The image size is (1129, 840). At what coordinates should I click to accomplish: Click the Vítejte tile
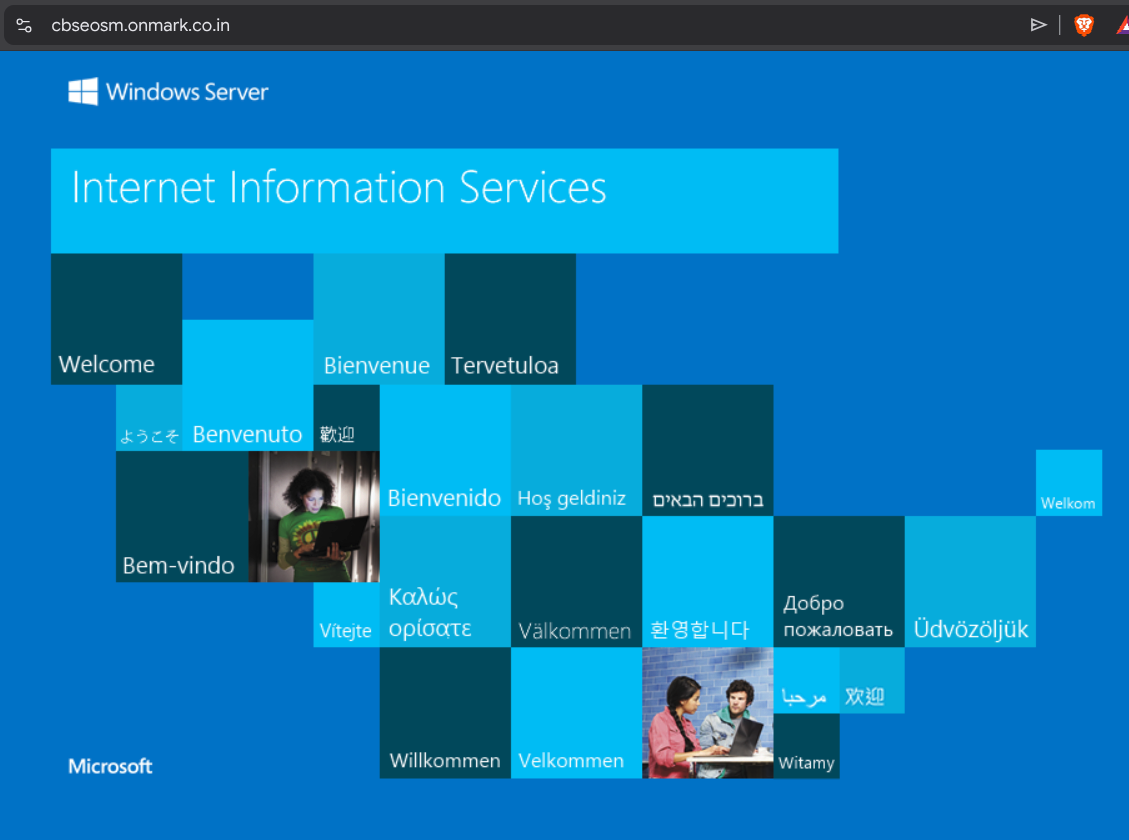pos(346,615)
